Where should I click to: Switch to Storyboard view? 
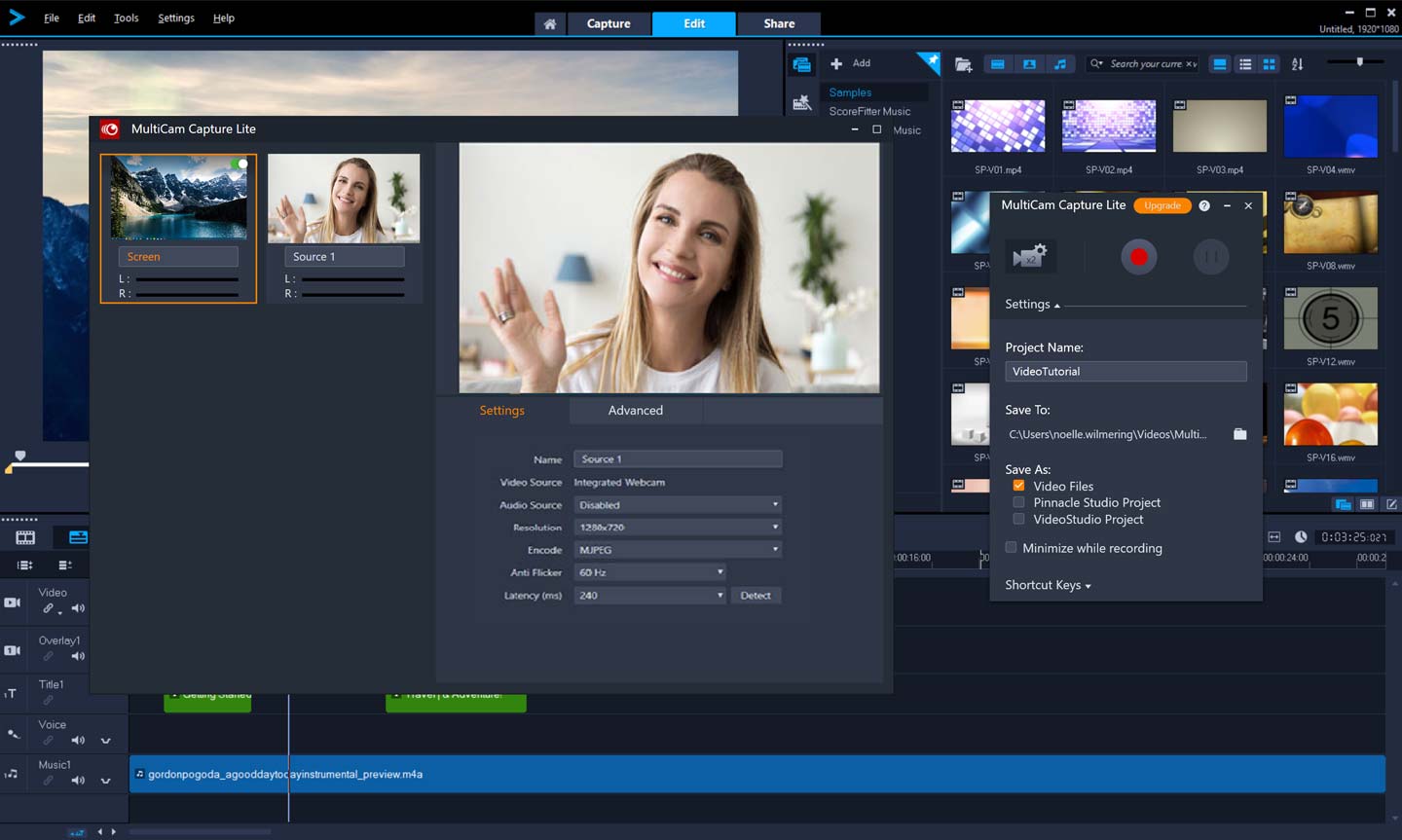(25, 537)
